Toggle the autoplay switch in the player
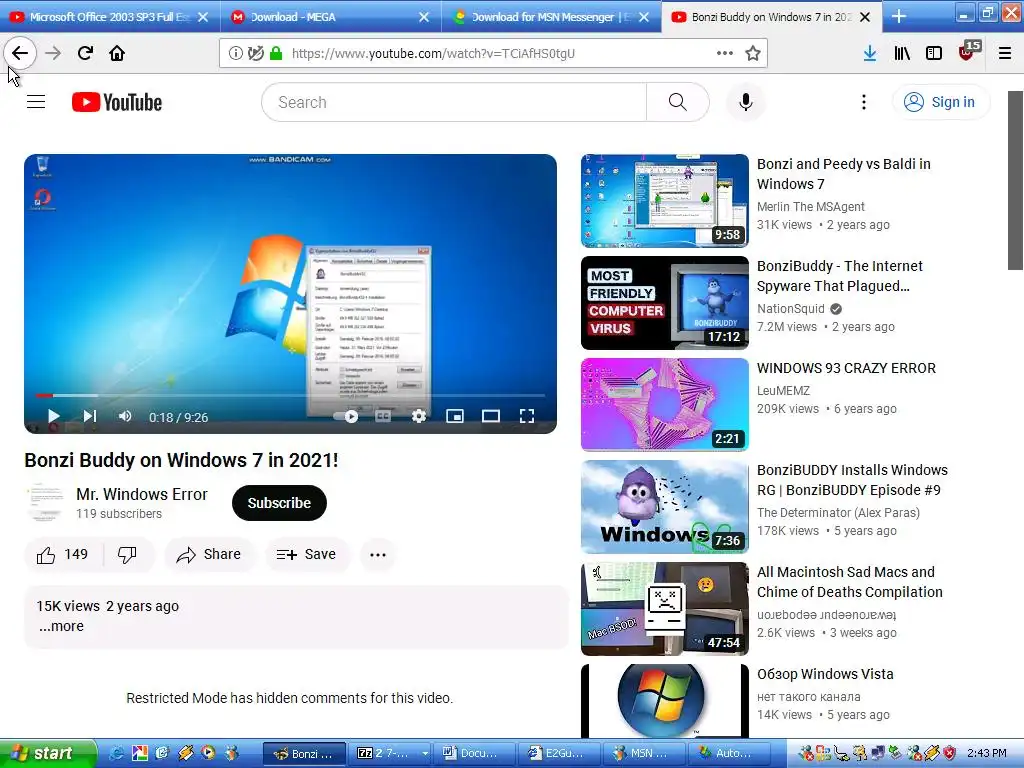 347,416
